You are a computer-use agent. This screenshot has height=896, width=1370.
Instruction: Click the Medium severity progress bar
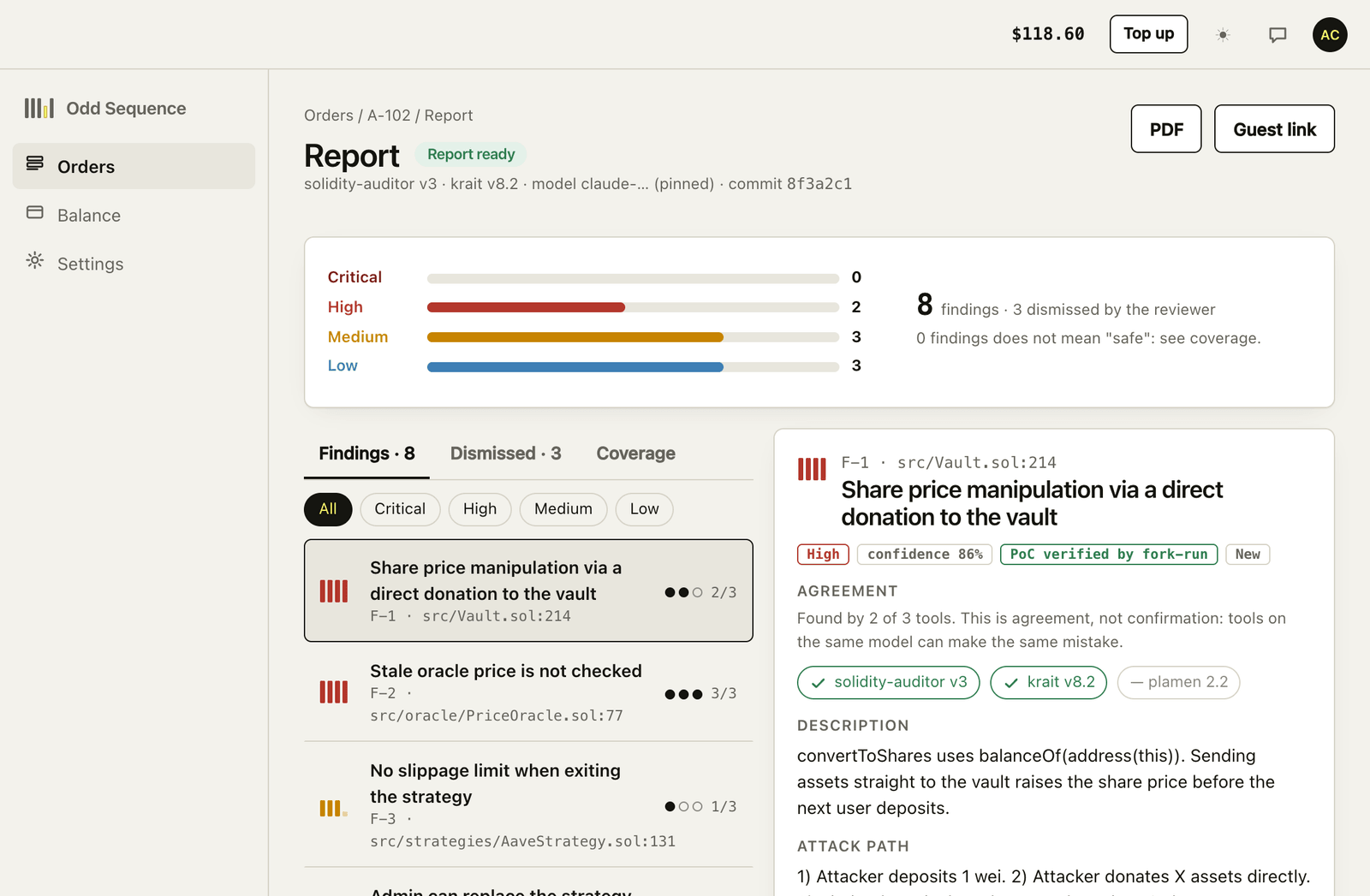(633, 337)
